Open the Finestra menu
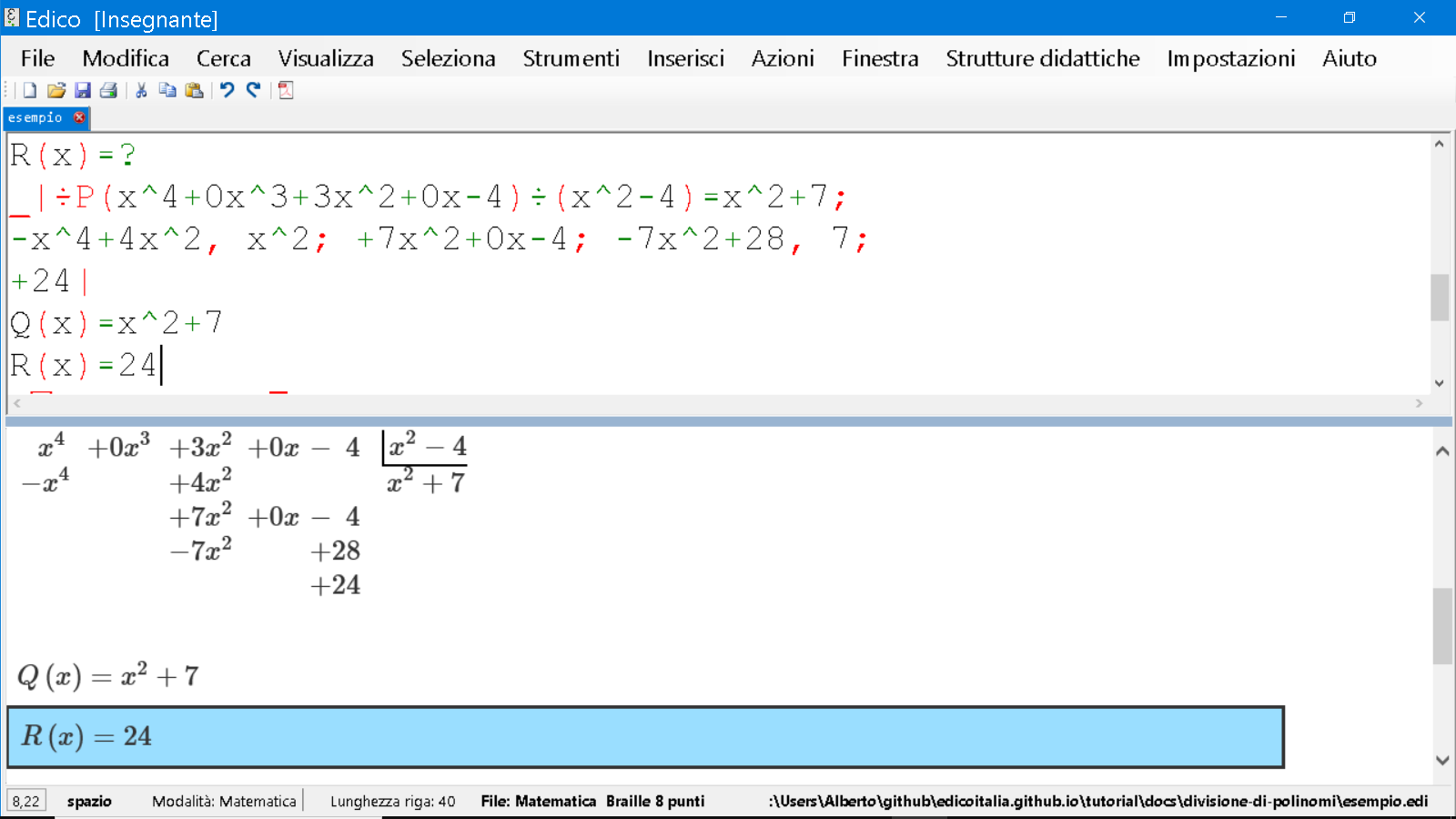 tap(880, 58)
